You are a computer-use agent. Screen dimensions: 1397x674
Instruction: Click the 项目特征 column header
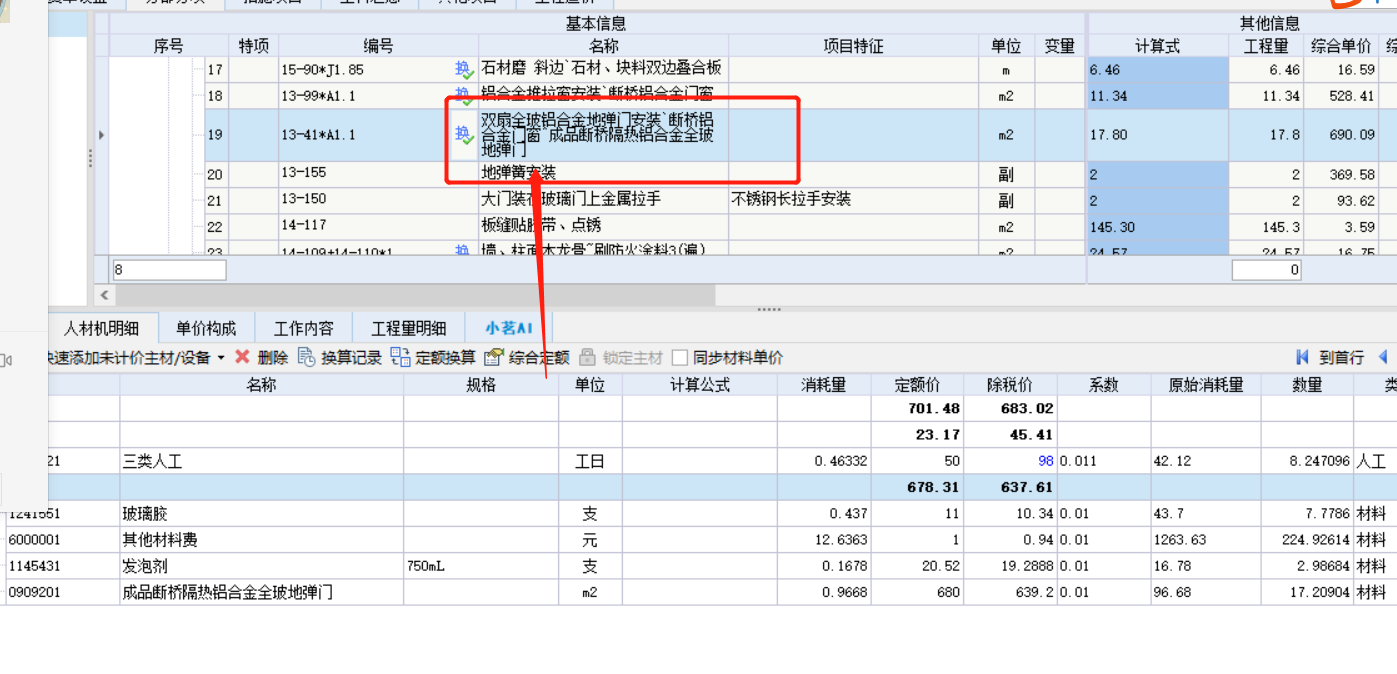pos(853,46)
